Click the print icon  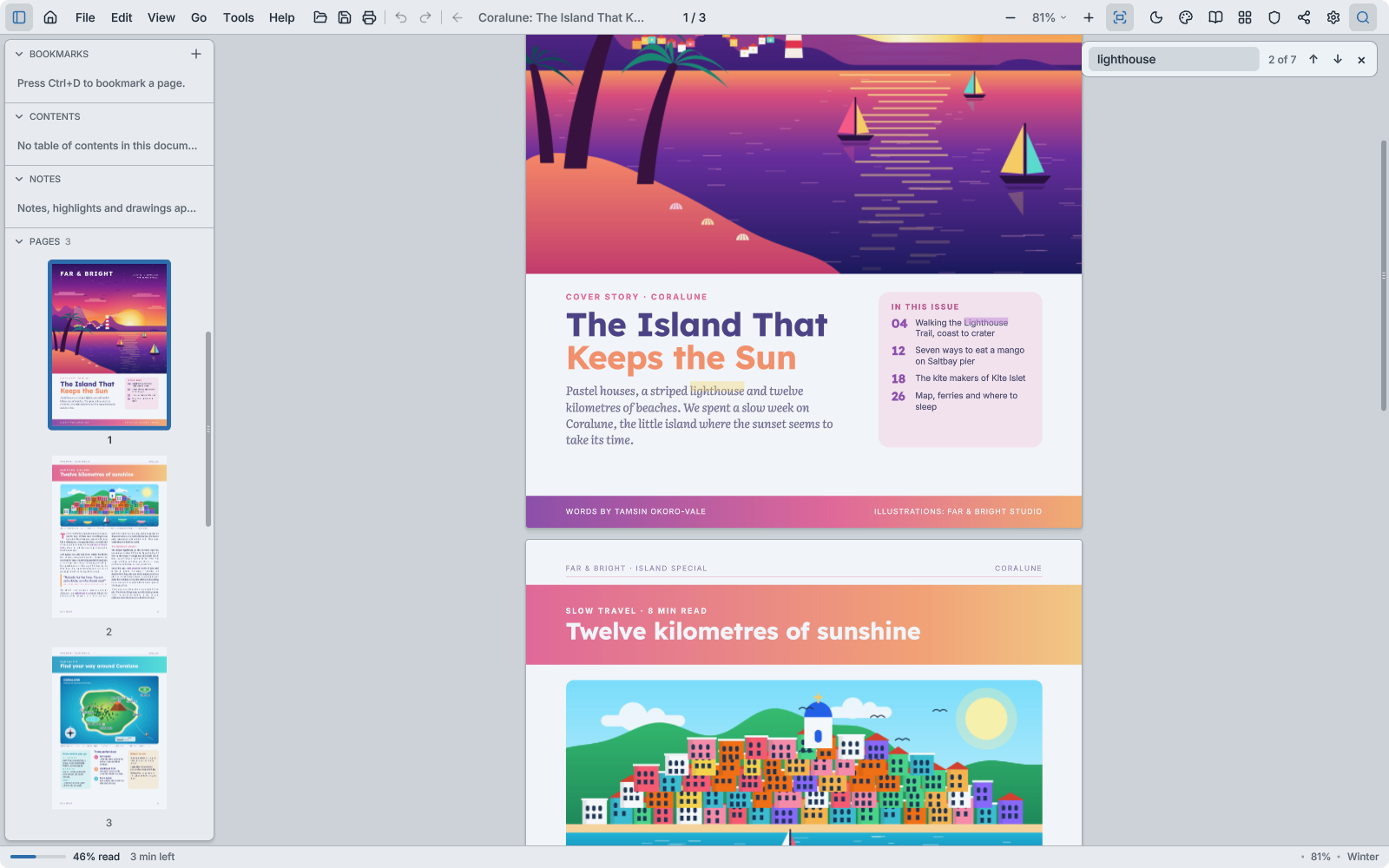coord(369,17)
